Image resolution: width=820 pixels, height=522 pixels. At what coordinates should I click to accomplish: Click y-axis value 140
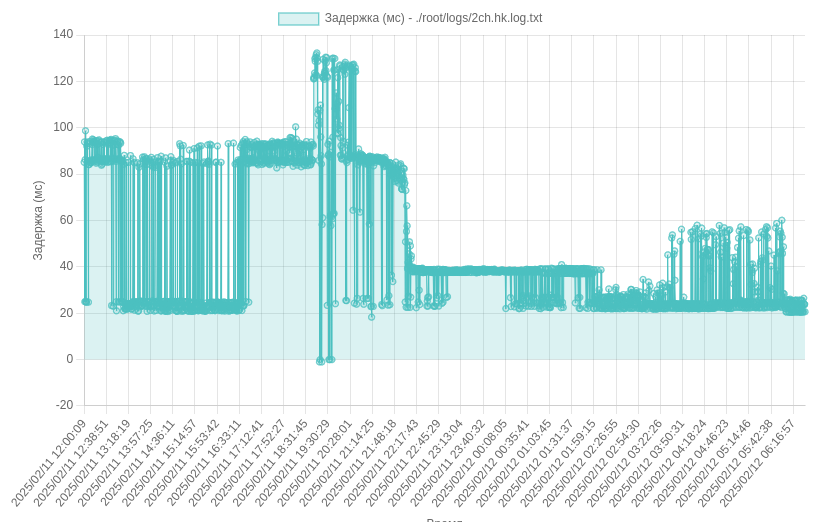click(63, 35)
